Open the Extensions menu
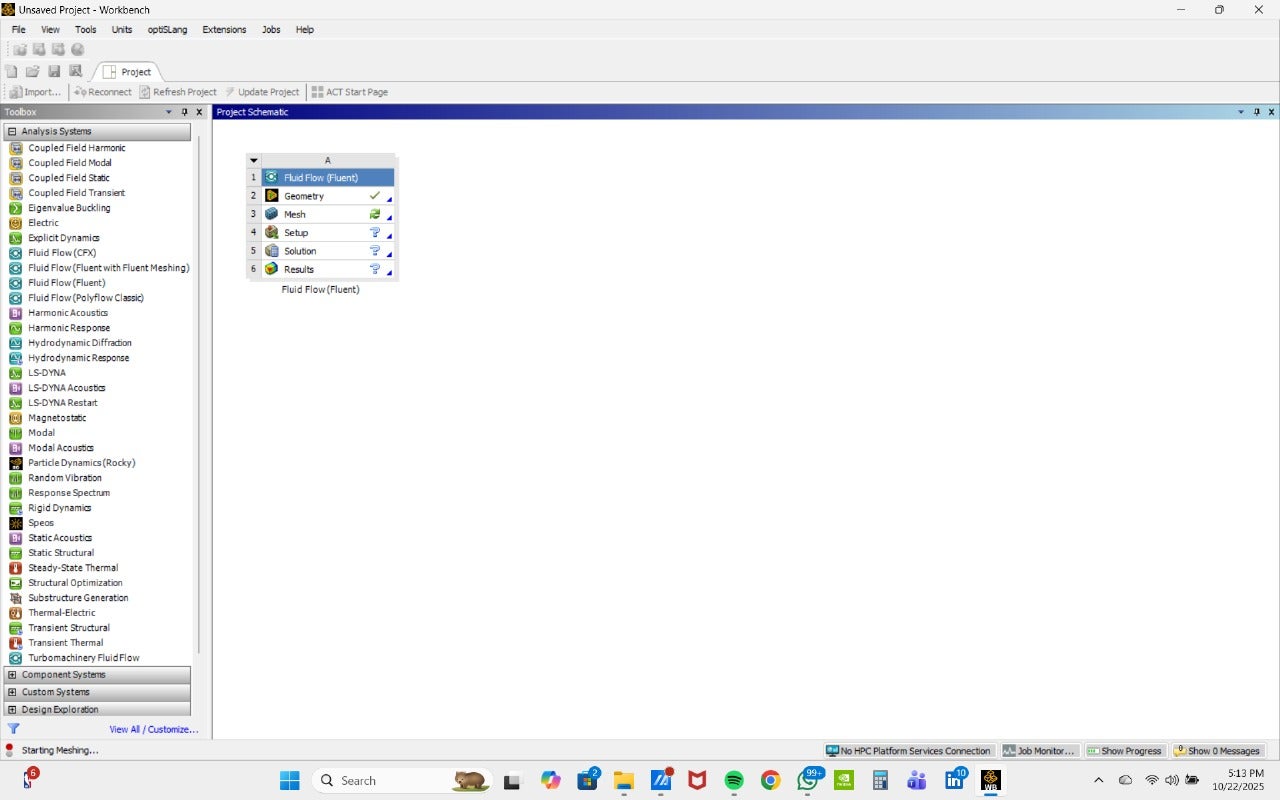 [x=224, y=30]
